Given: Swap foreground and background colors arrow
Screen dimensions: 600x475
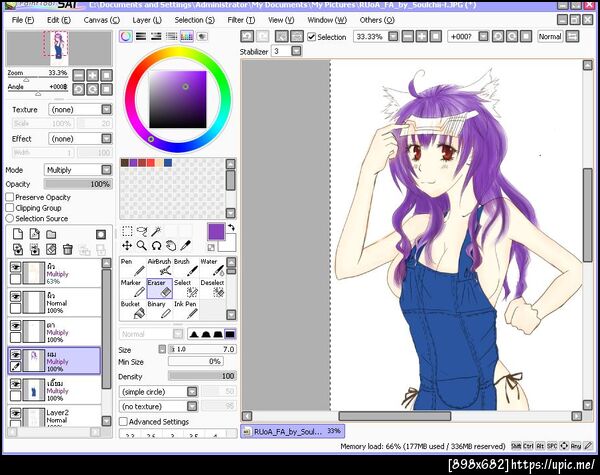Looking at the screenshot, I should pos(231,228).
